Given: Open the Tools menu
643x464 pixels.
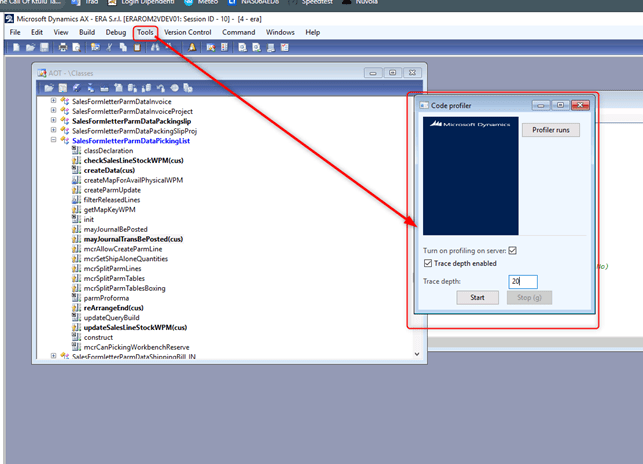Looking at the screenshot, I should (146, 32).
